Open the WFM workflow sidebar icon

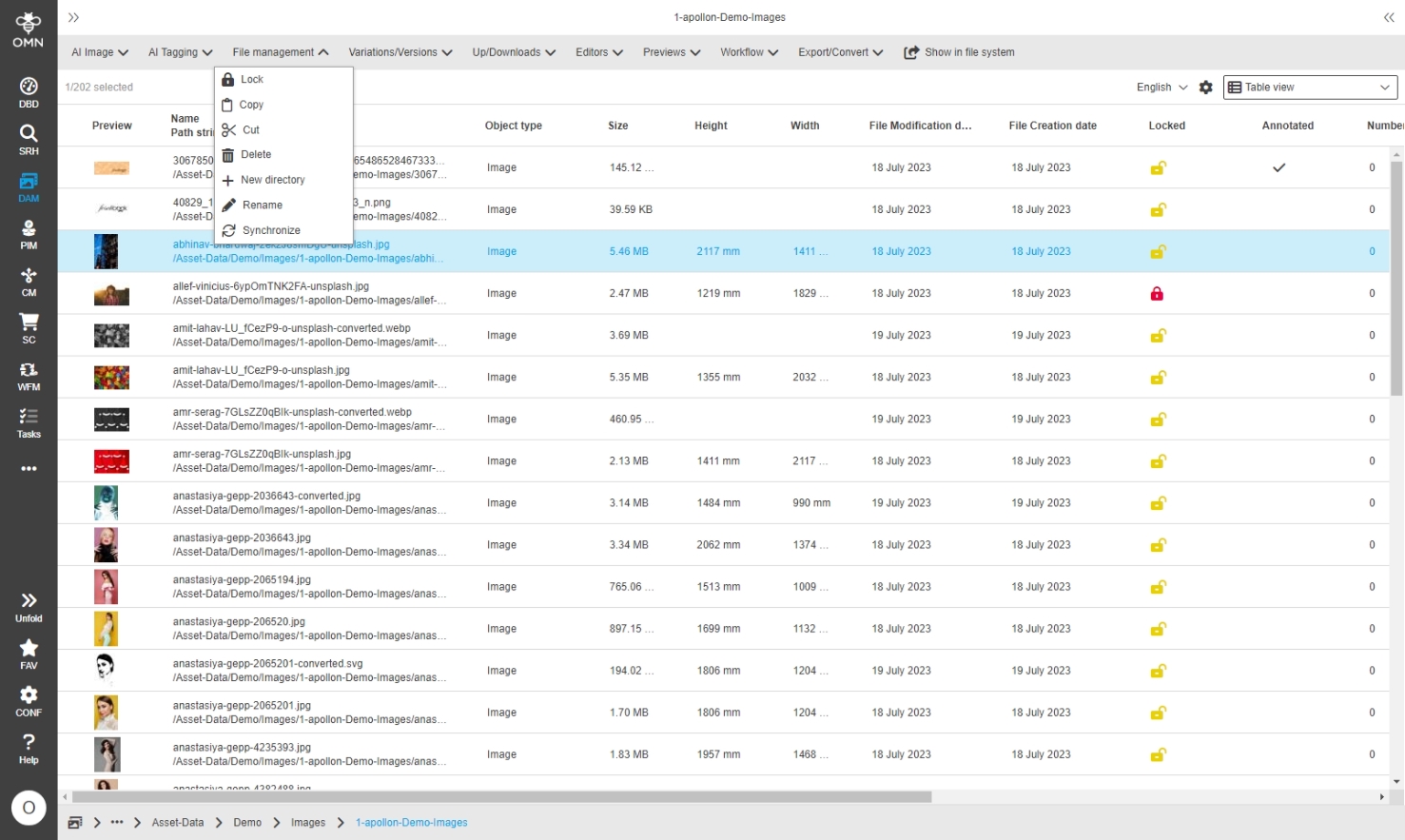29,376
